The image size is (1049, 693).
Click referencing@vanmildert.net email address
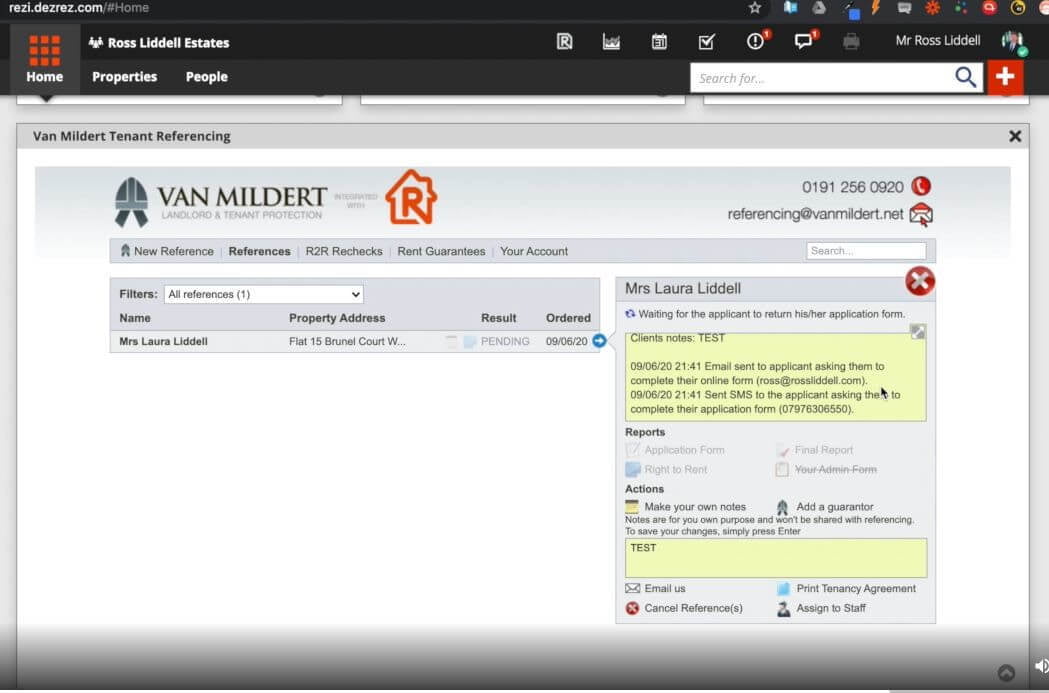click(x=815, y=214)
